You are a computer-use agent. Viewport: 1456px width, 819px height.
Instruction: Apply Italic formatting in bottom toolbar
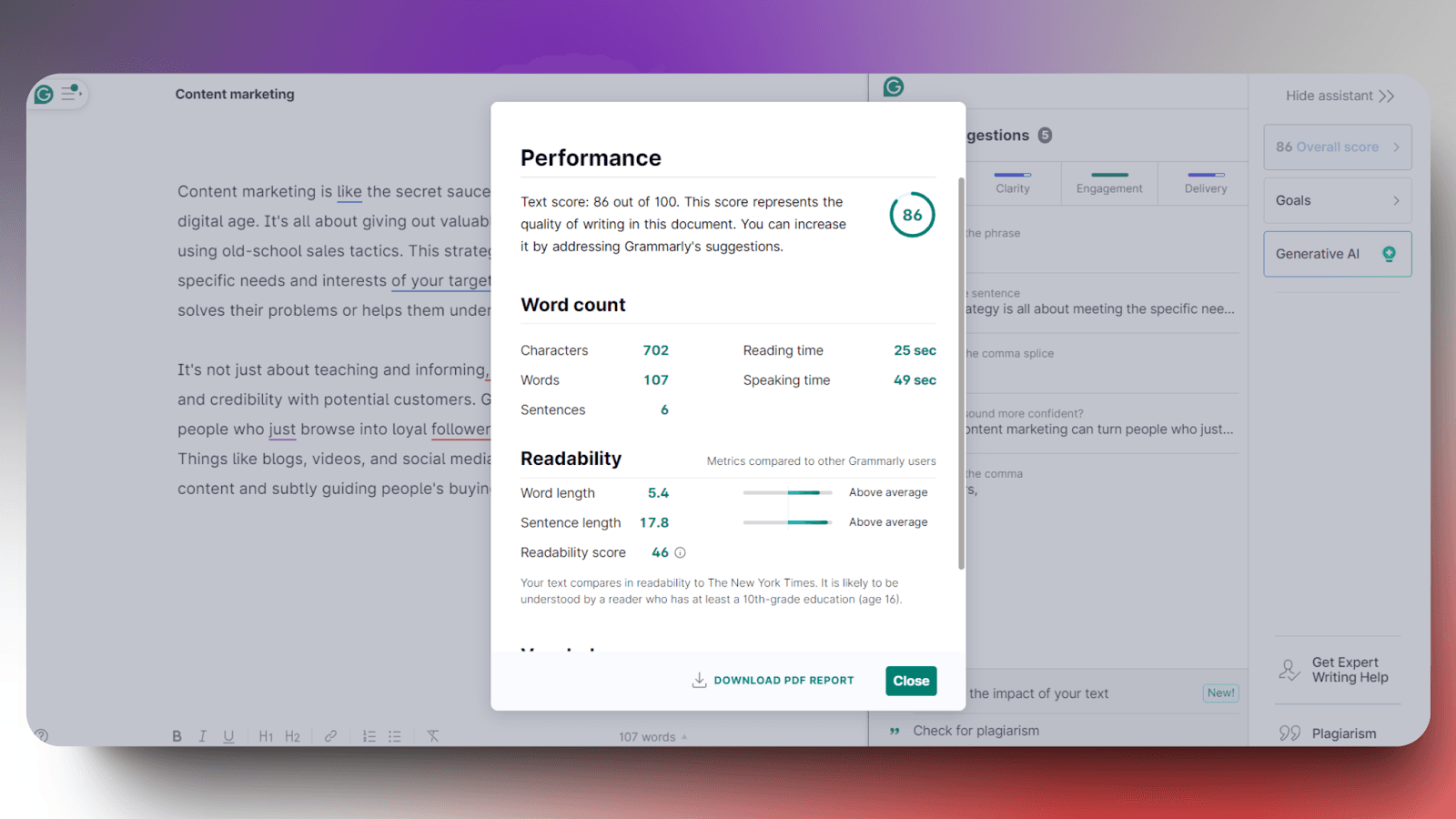[202, 736]
